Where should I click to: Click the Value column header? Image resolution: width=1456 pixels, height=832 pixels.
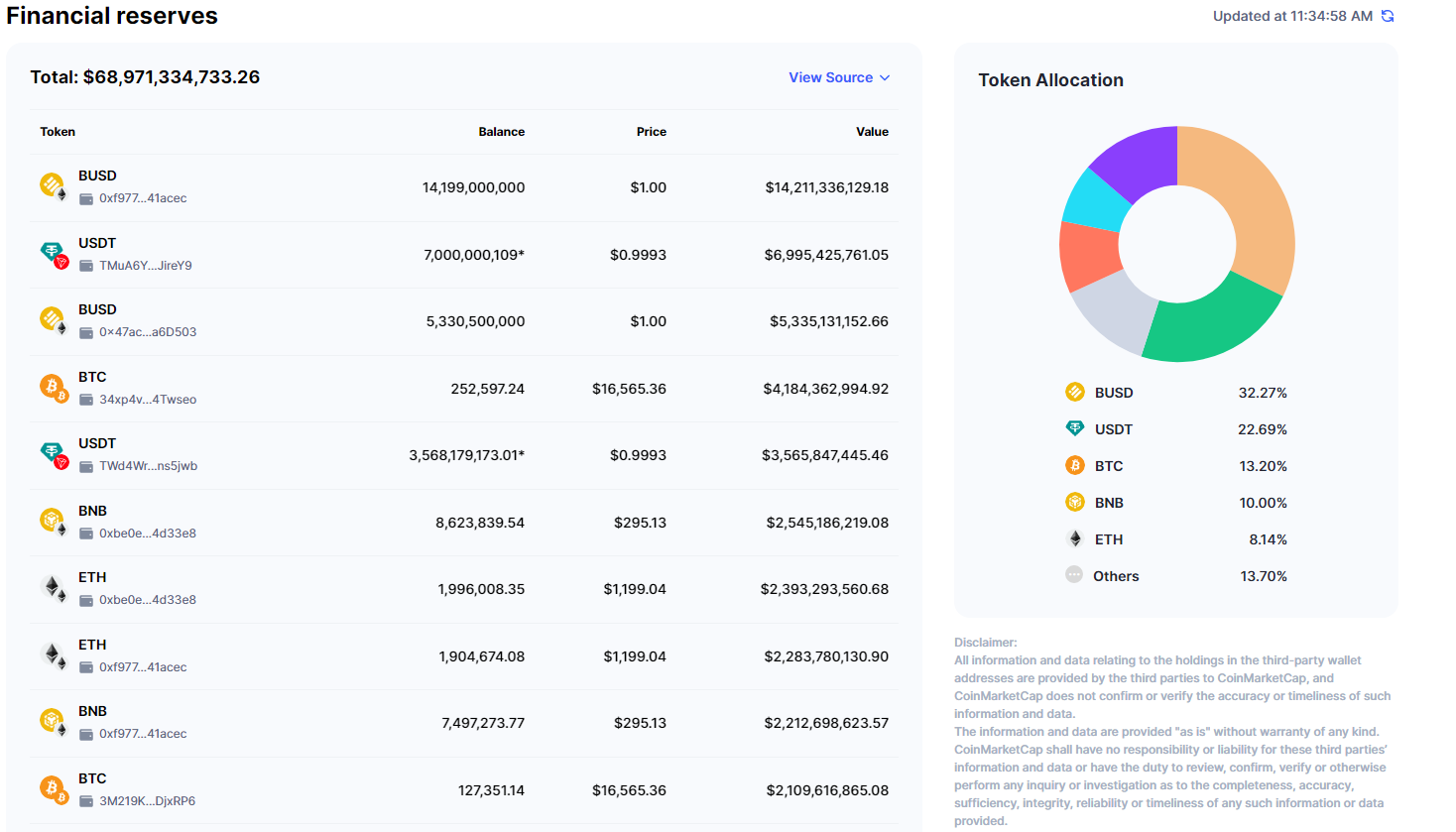(x=873, y=132)
